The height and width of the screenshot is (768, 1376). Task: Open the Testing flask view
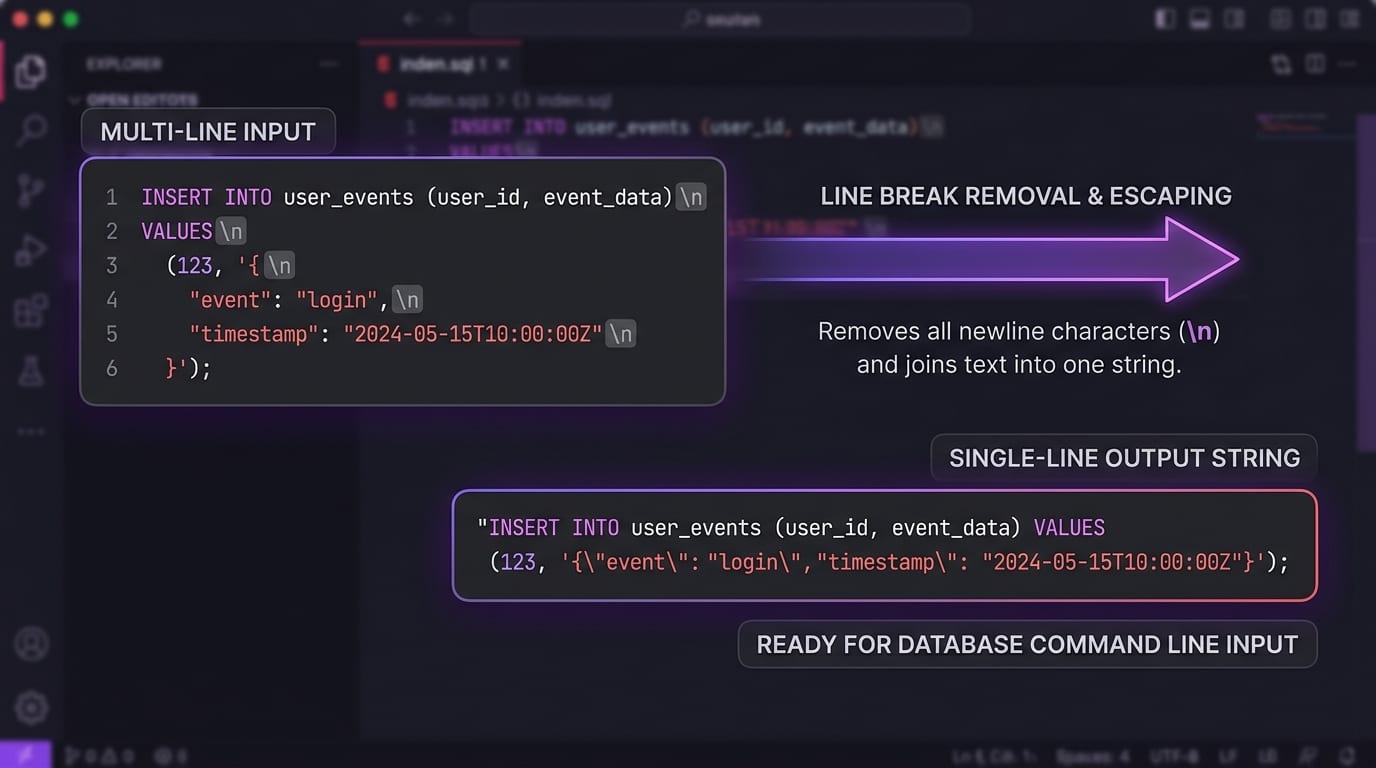[31, 371]
